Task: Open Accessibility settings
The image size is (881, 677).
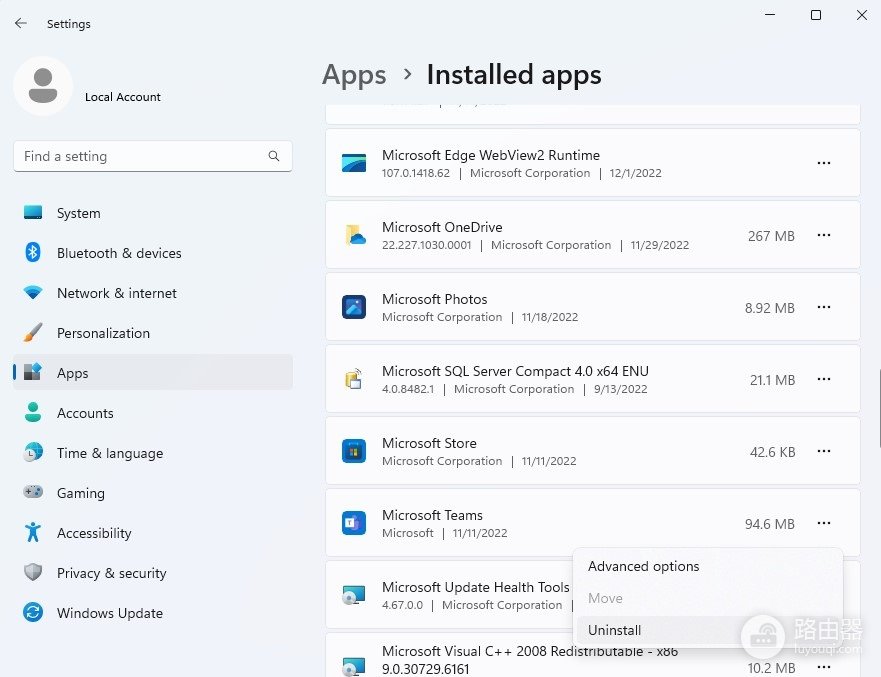Action: pos(153,533)
